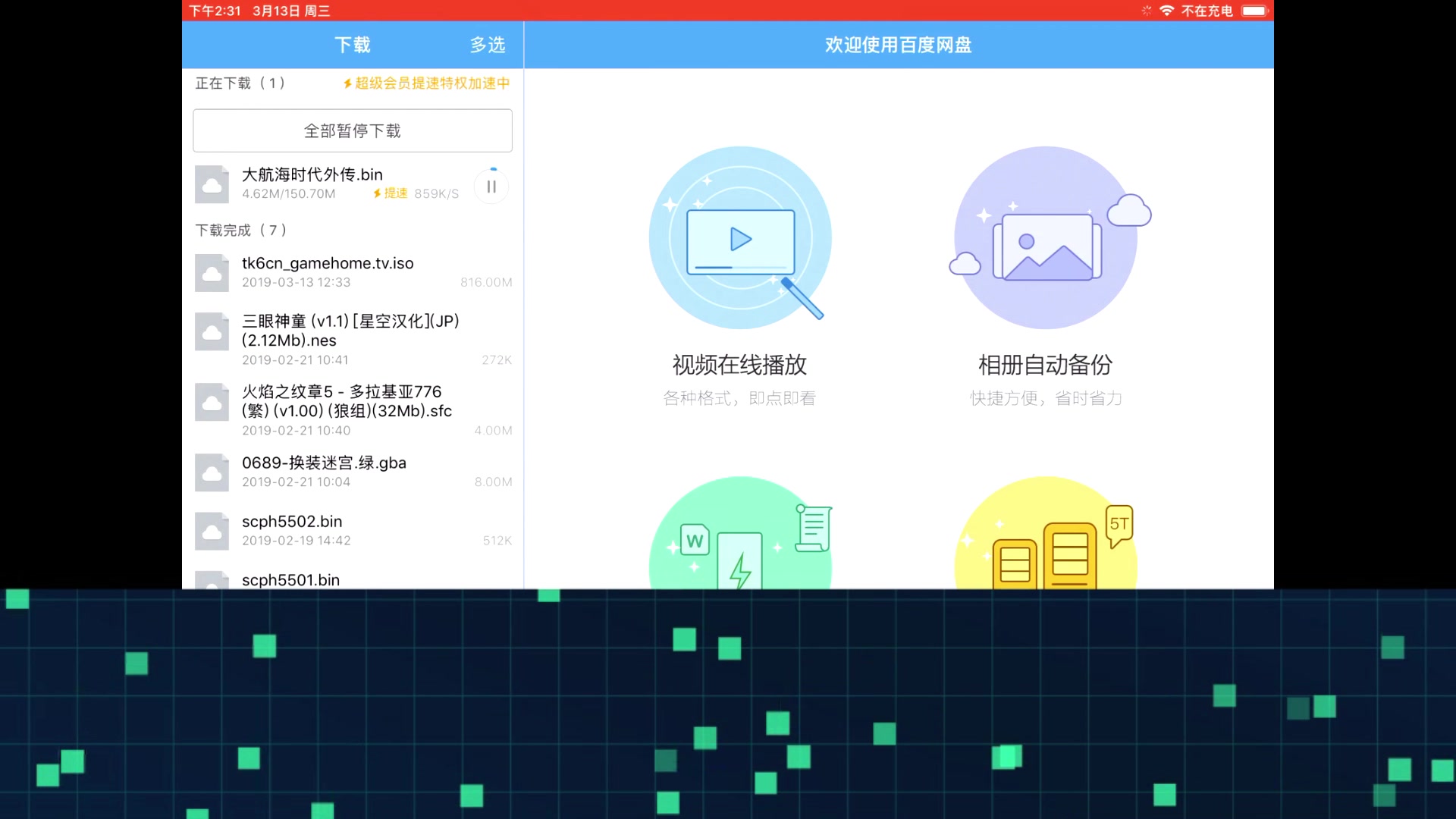Pause the 大航海时代外传.bin download
This screenshot has width=1456, height=819.
point(491,186)
